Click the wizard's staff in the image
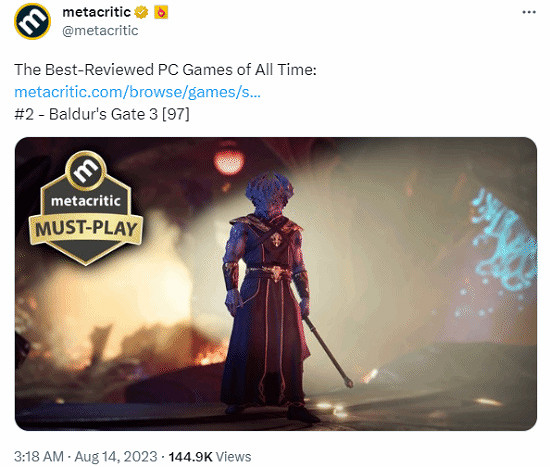The height and width of the screenshot is (467, 550). (x=328, y=352)
